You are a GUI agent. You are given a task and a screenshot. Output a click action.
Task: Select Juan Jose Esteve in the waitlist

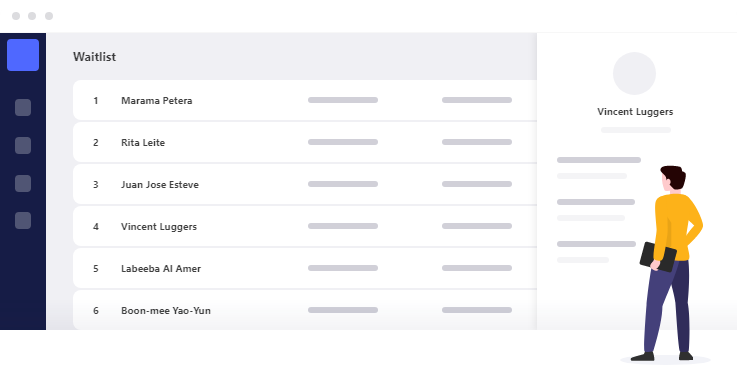point(305,184)
